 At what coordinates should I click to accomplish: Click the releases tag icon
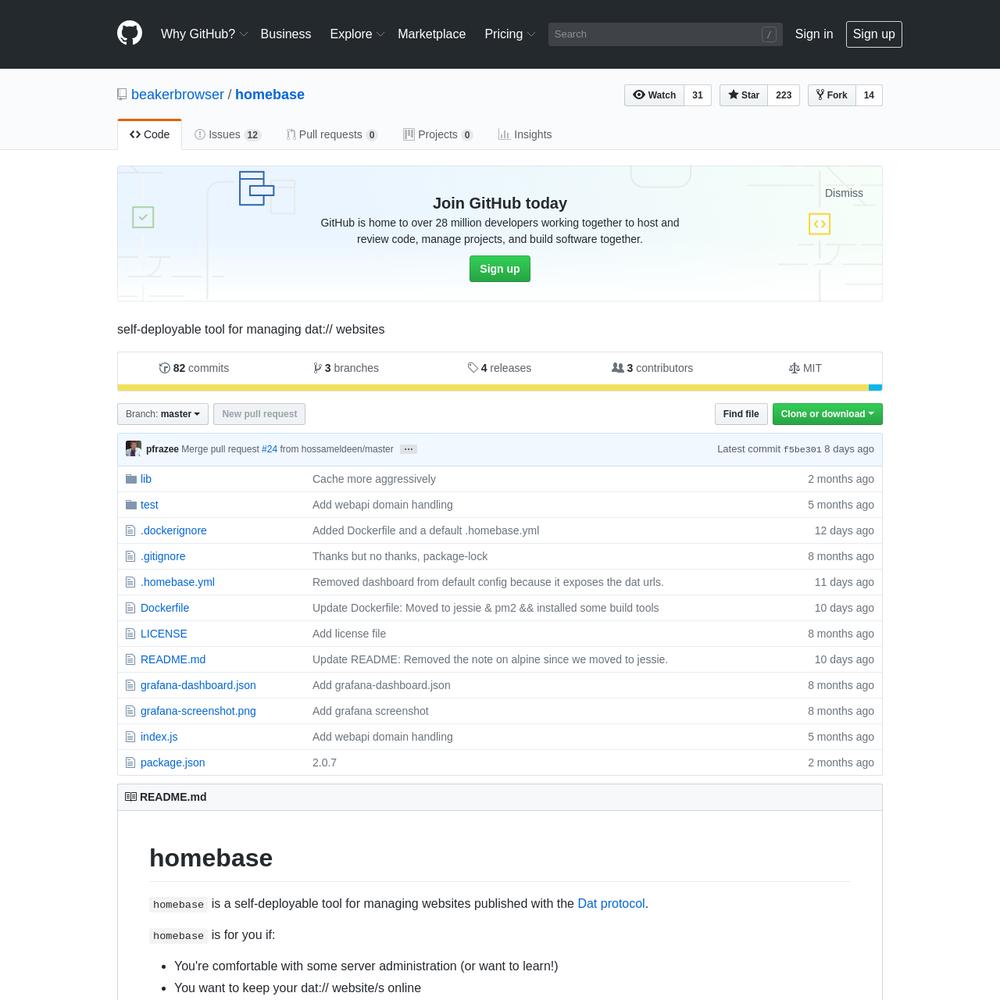pos(473,367)
